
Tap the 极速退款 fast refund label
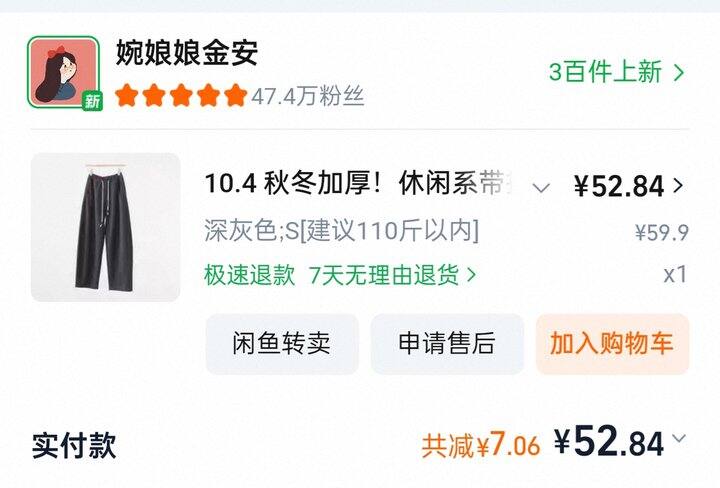click(x=249, y=275)
